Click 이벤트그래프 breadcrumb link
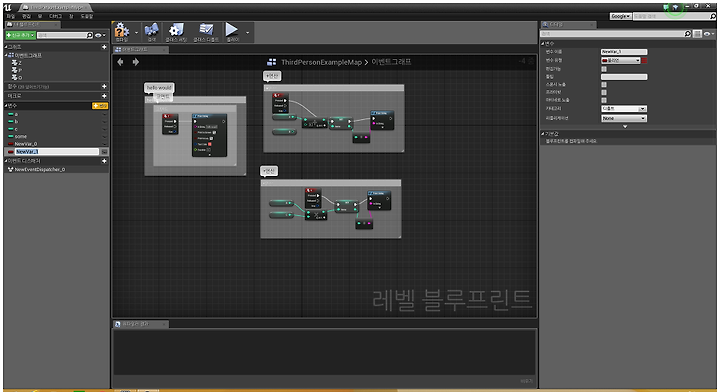The image size is (720, 392). pyautogui.click(x=391, y=62)
